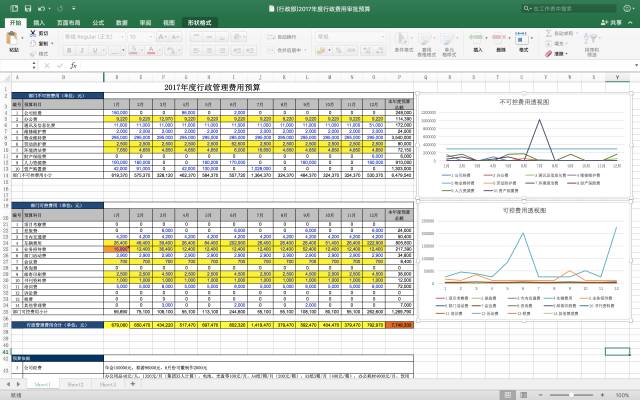Switch to the Insert (插入) tab
The image size is (640, 400).
tap(39, 22)
